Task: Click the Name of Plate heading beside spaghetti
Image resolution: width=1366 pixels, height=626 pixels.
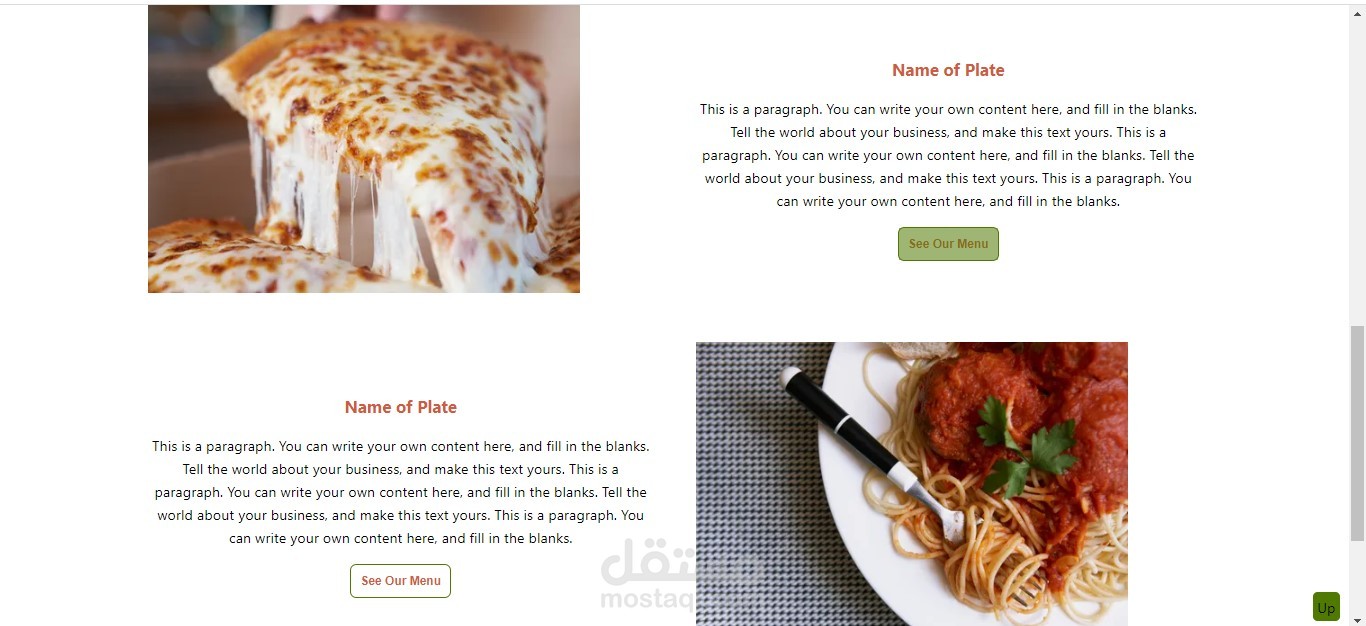Action: (400, 407)
